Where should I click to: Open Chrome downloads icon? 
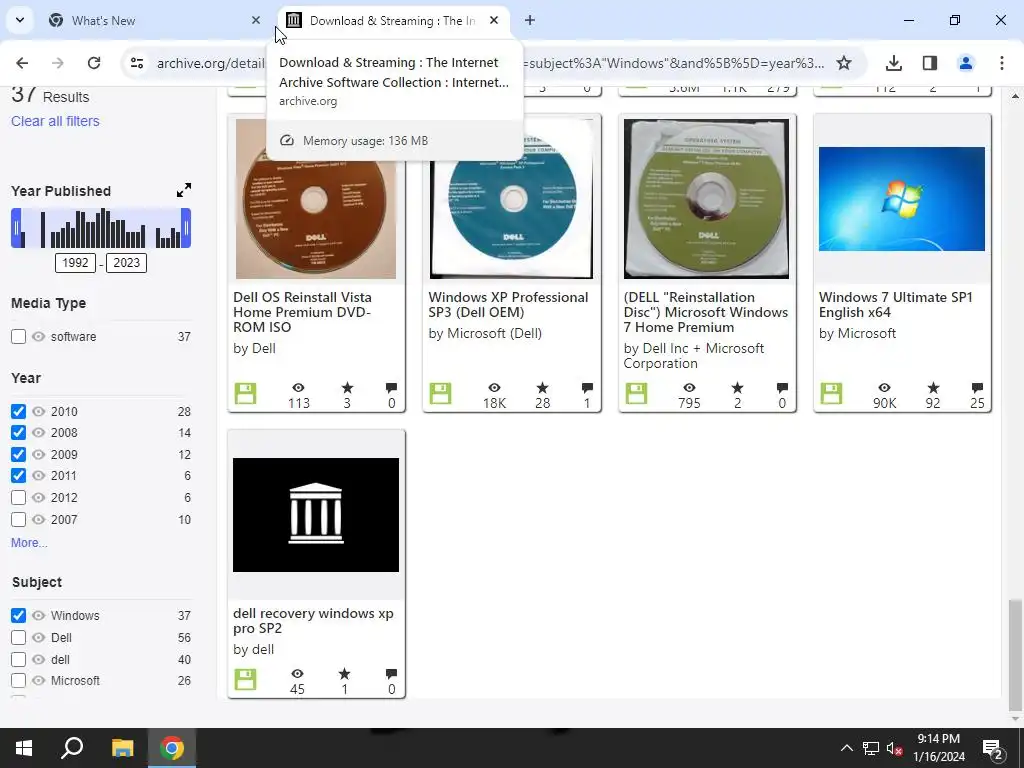tap(894, 63)
